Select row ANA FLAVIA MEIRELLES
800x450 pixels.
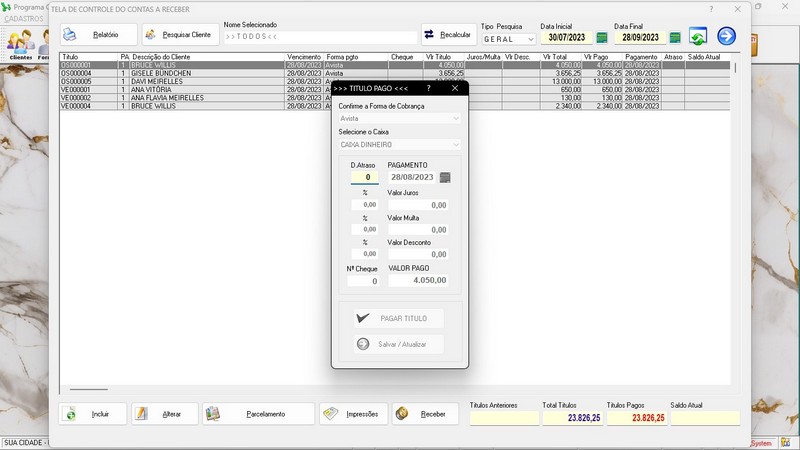click(x=395, y=98)
